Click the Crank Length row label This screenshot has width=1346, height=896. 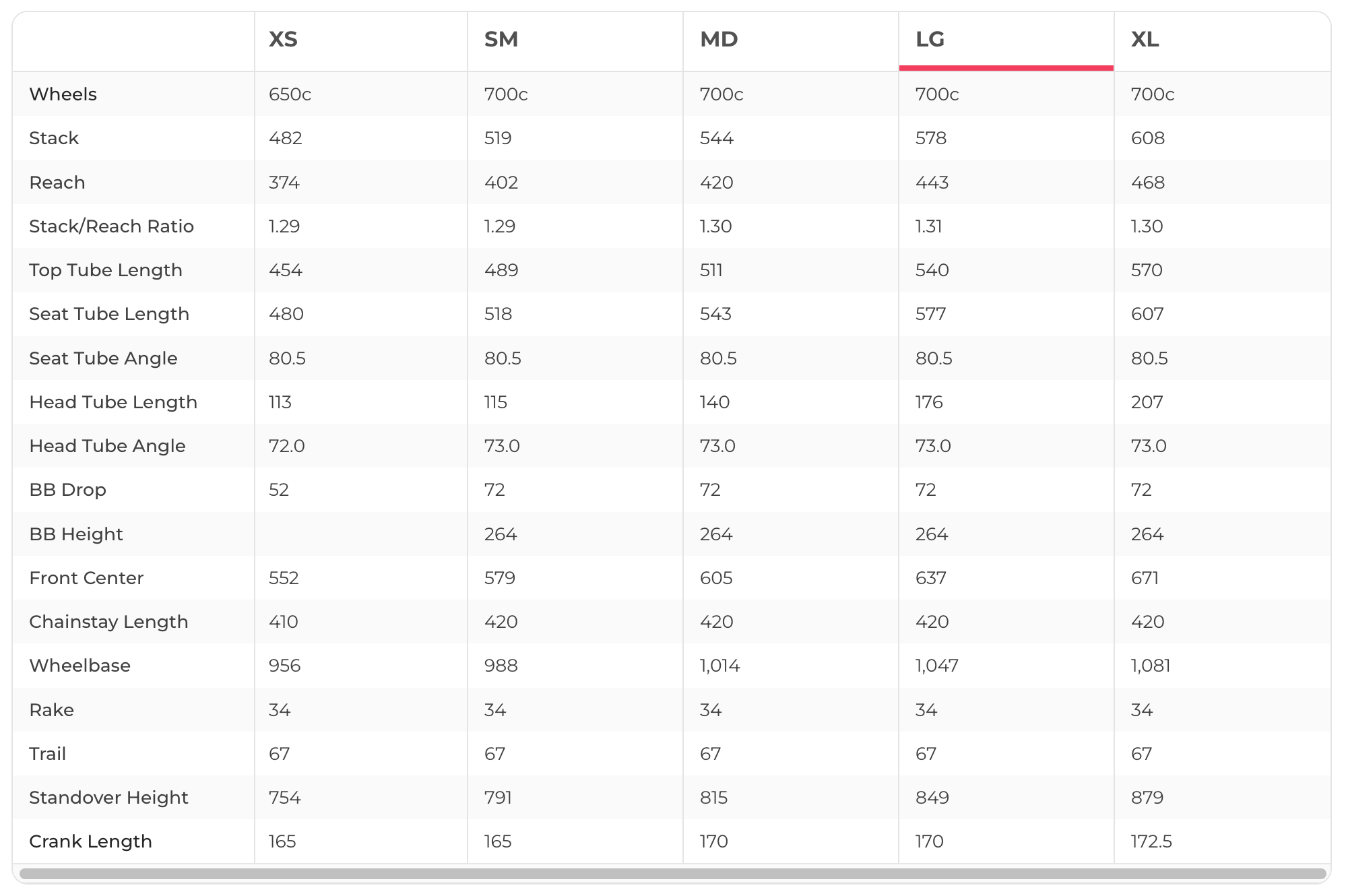pos(90,841)
